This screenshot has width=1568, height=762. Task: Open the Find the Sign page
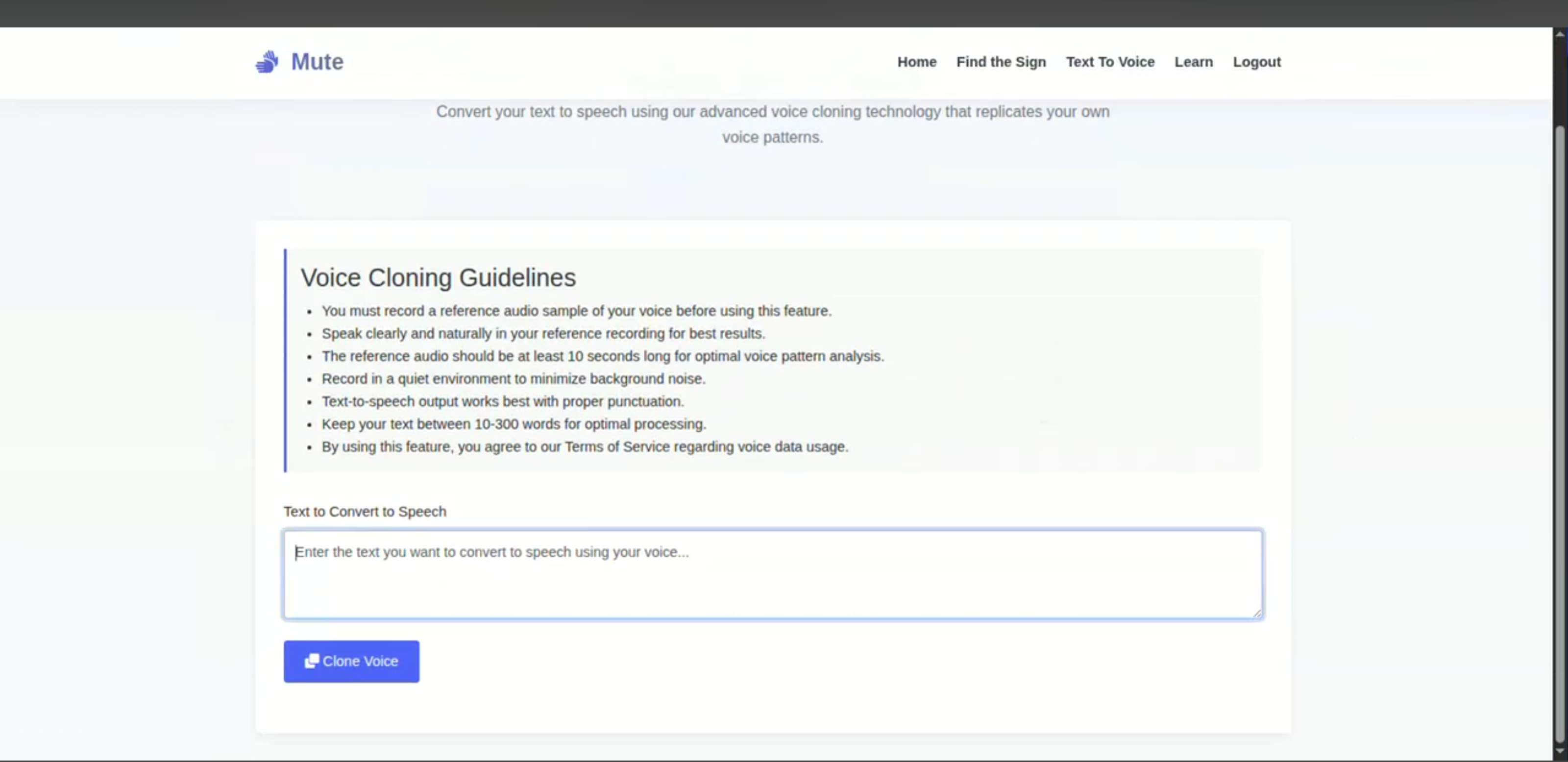coord(1001,61)
